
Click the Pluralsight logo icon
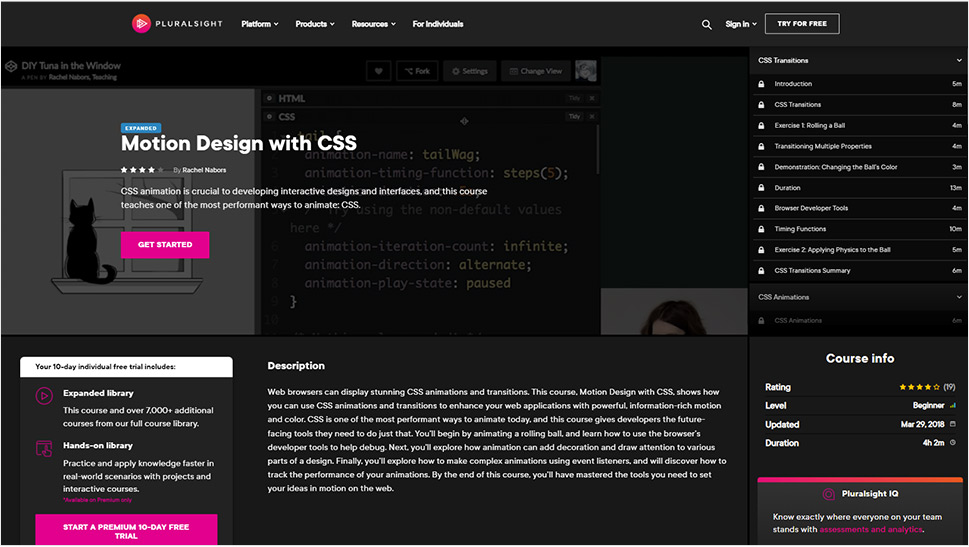[141, 23]
